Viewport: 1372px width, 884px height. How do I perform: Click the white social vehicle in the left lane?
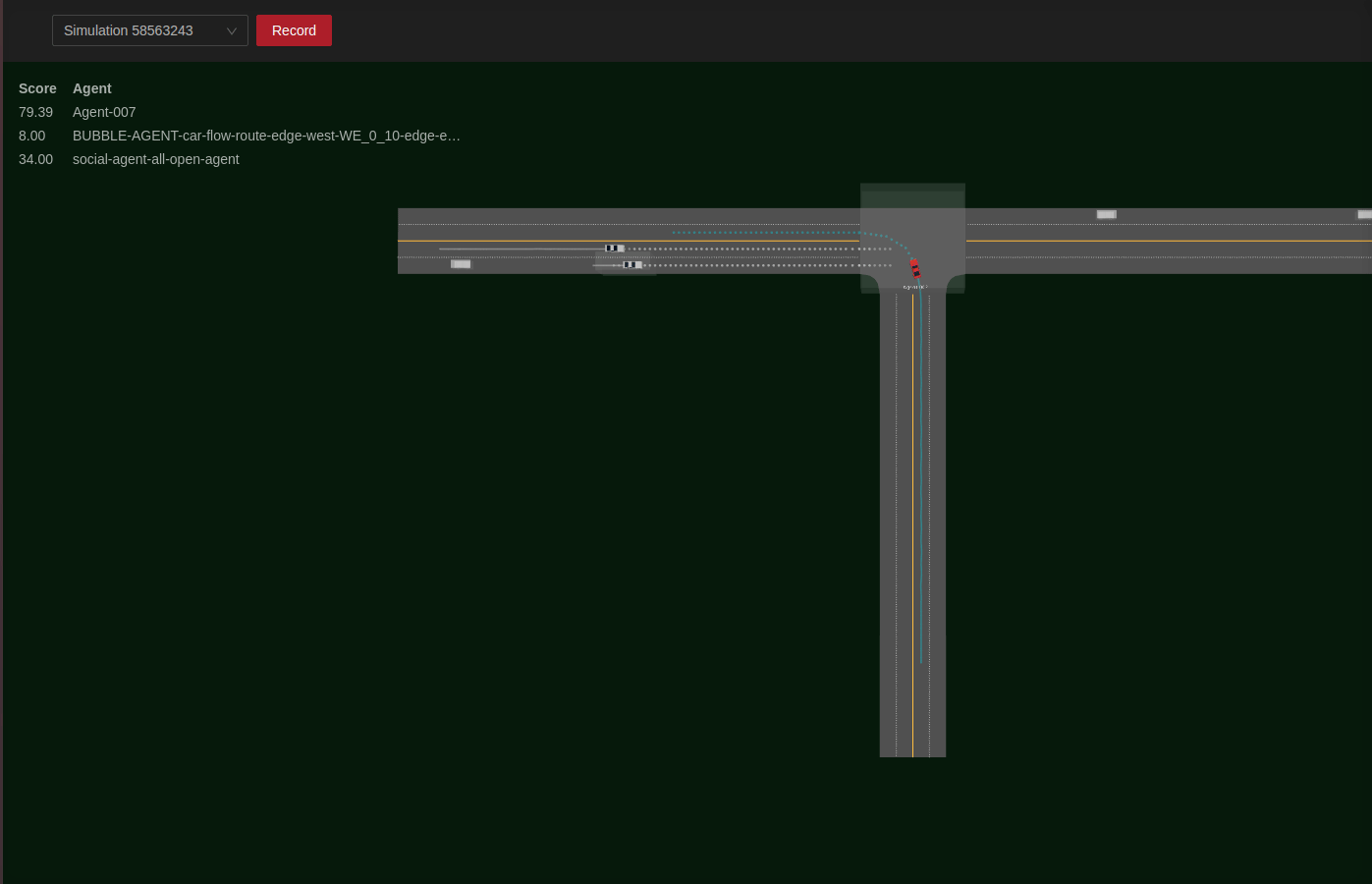pyautogui.click(x=632, y=264)
